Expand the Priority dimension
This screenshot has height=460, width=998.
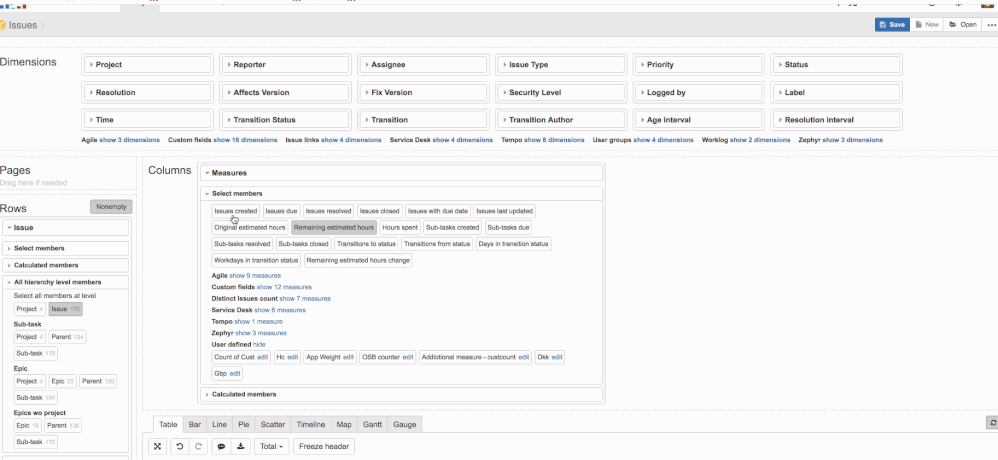(x=699, y=65)
